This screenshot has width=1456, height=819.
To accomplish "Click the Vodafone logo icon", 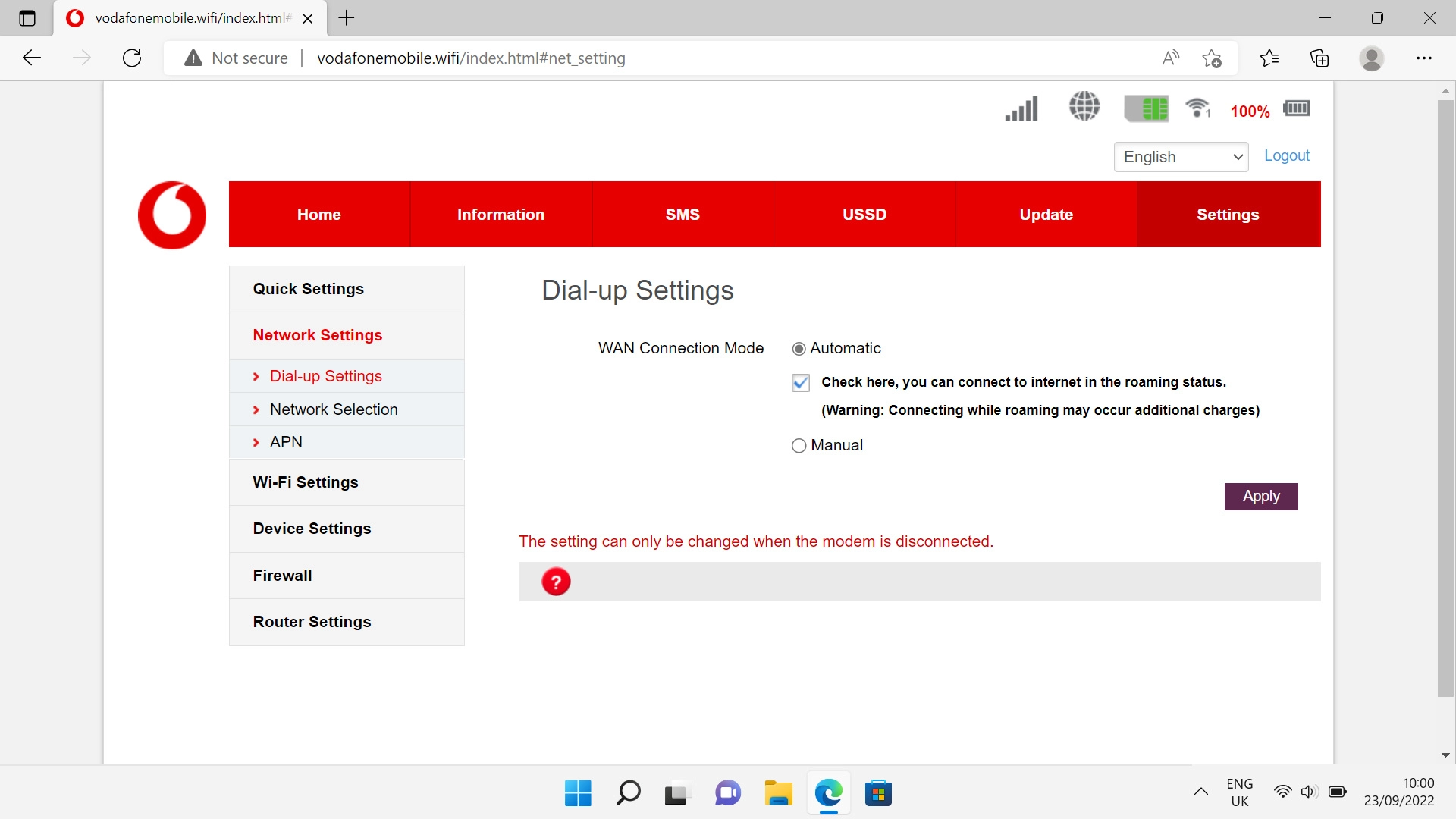I will (x=172, y=215).
